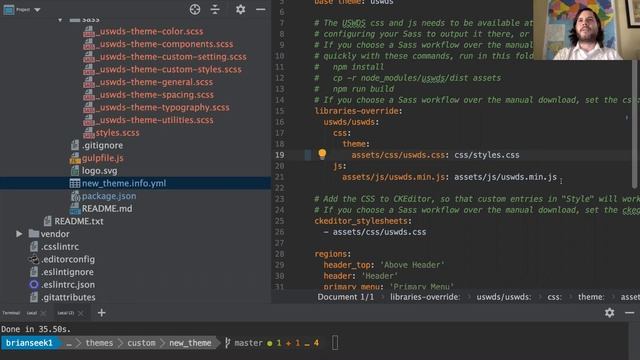The width and height of the screenshot is (640, 360).
Task: Open terminal panel settings gear
Action: pyautogui.click(x=609, y=313)
